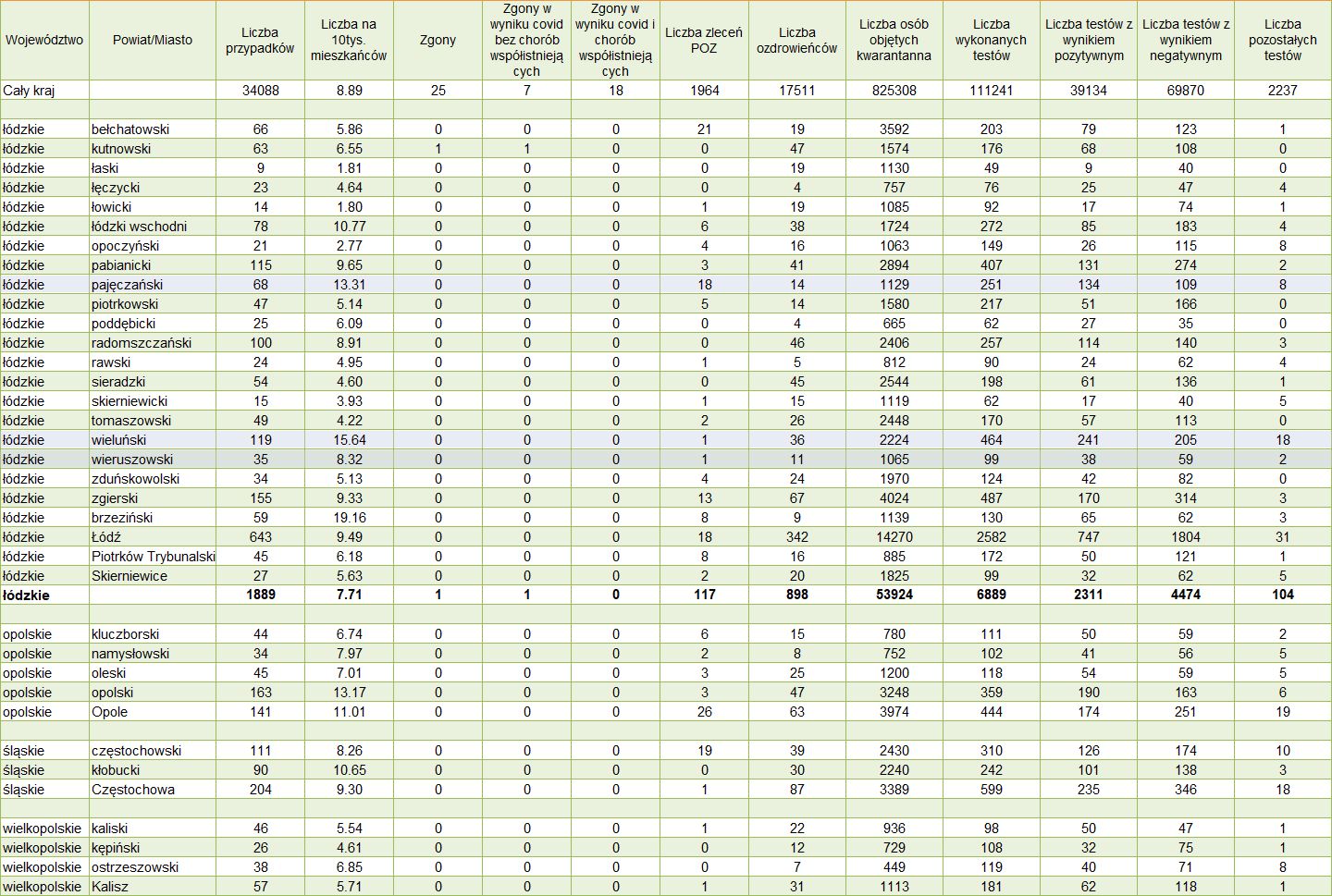Select the 'łęczycki' cell
The image size is (1332, 896).
153,188
